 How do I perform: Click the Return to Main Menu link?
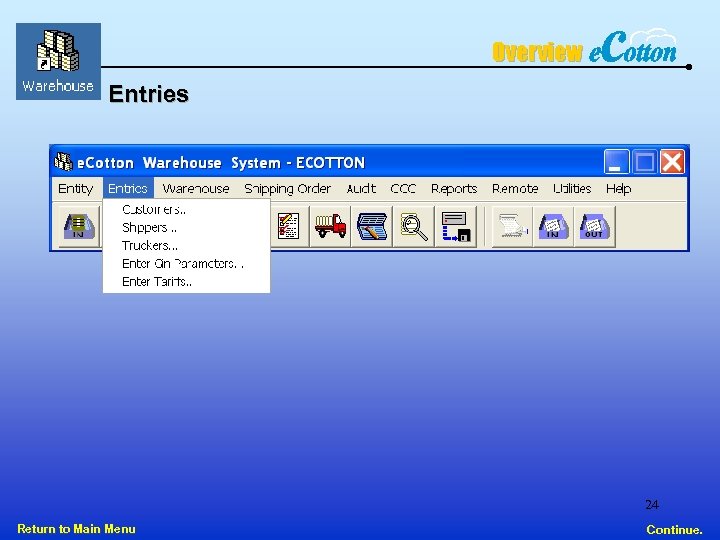pos(76,529)
